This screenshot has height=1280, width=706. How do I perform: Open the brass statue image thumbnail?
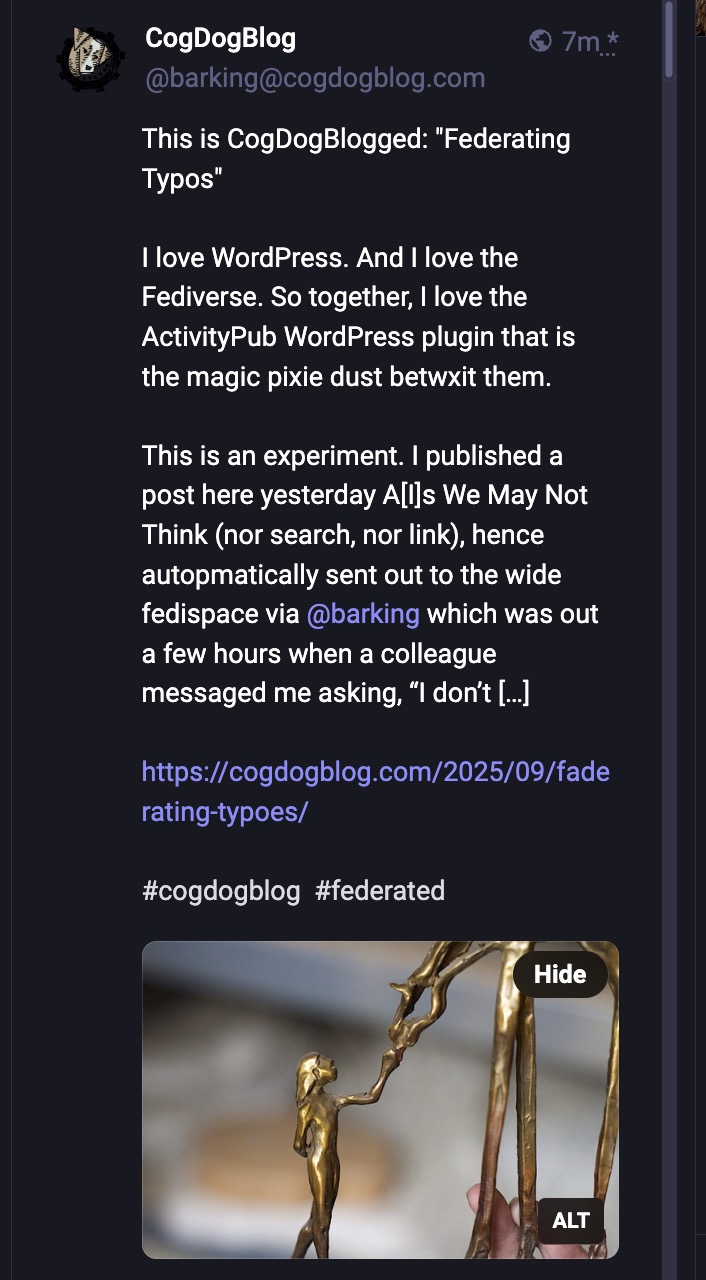pyautogui.click(x=380, y=1099)
